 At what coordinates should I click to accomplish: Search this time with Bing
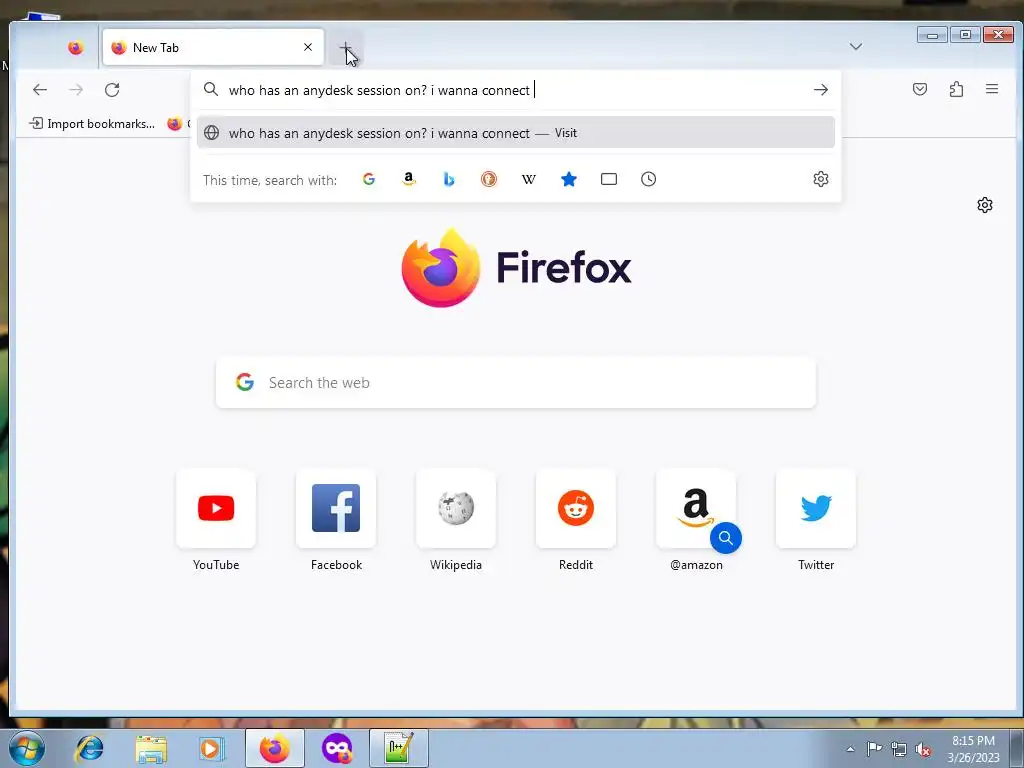[449, 179]
